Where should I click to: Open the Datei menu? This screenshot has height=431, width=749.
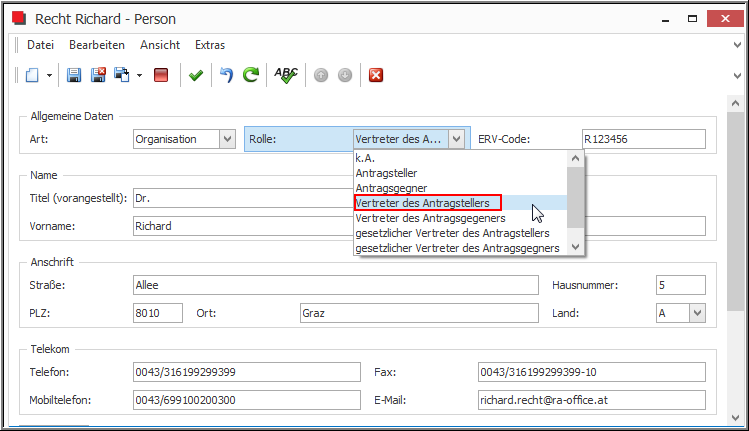[40, 45]
